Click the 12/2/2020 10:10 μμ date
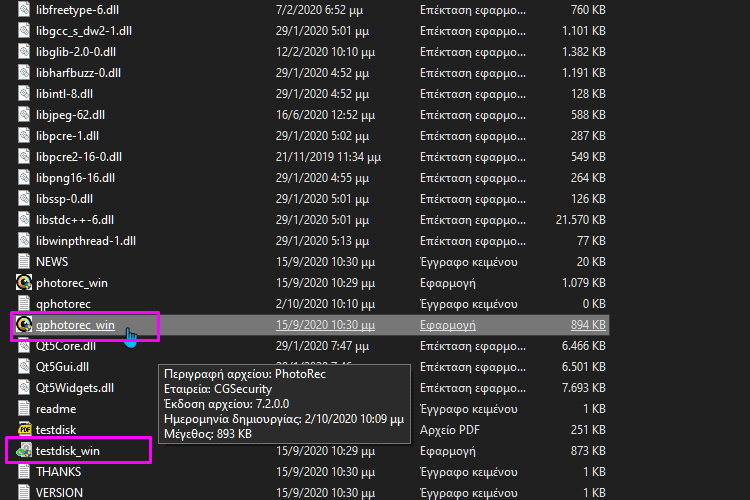Screen dimensions: 750x500 click(326, 52)
